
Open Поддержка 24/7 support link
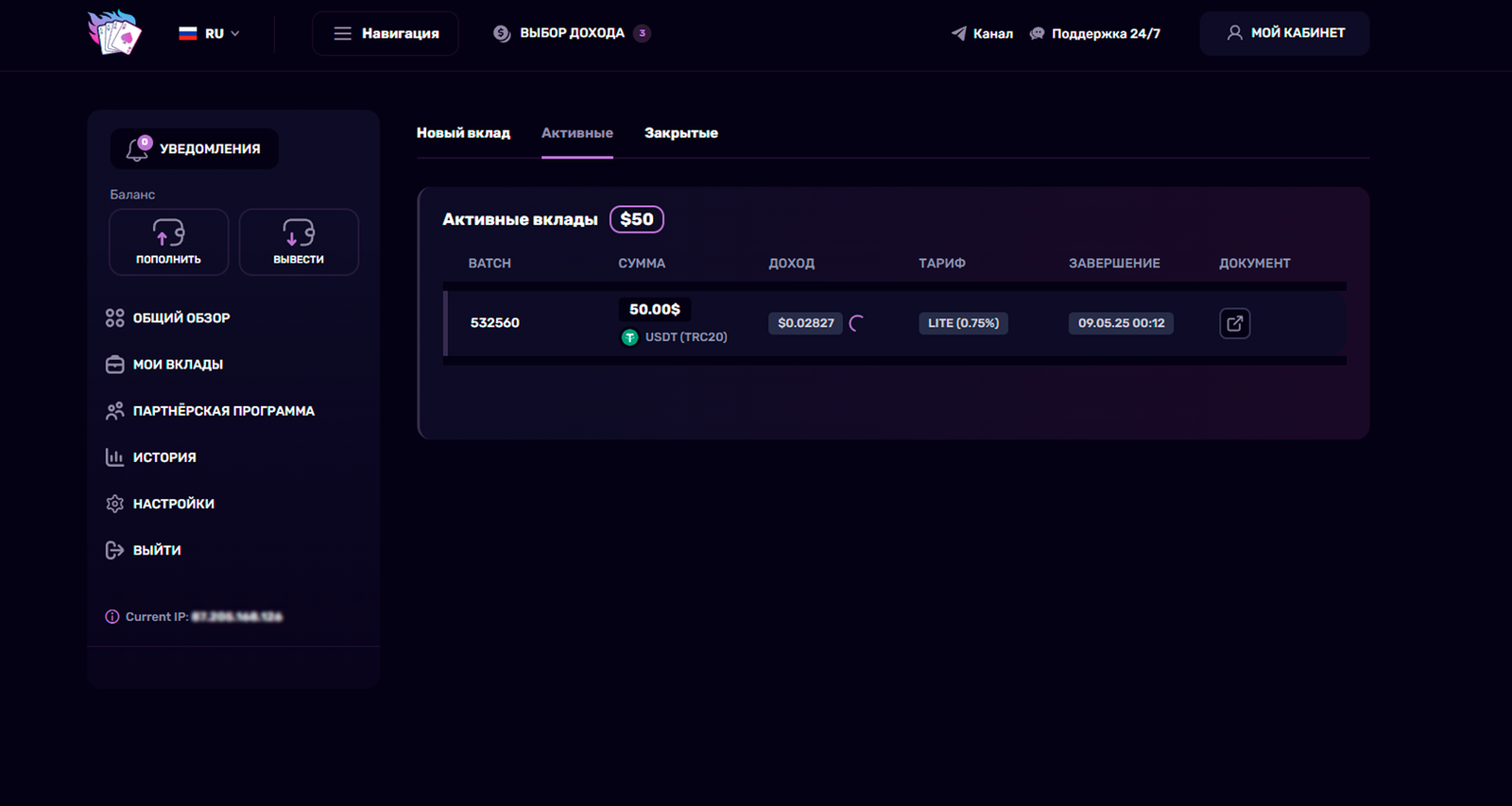click(1095, 34)
